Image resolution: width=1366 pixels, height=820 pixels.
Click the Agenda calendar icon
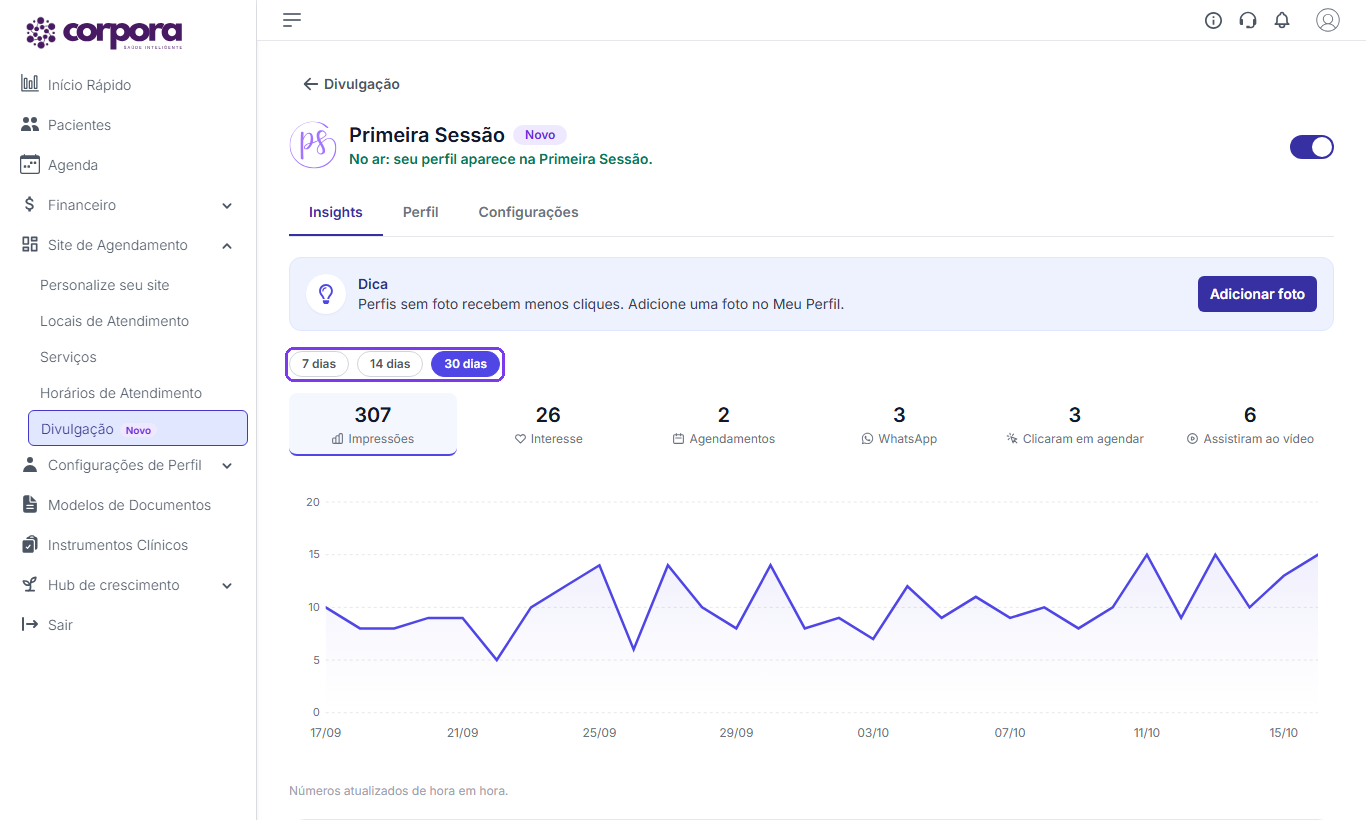[30, 165]
